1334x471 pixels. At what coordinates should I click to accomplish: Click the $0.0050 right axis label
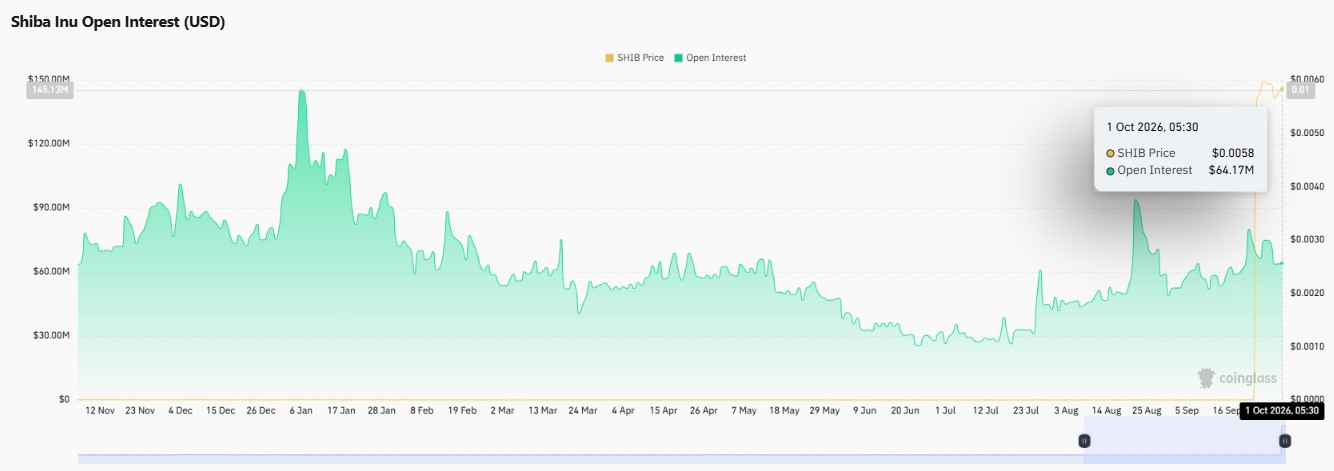[x=1307, y=133]
